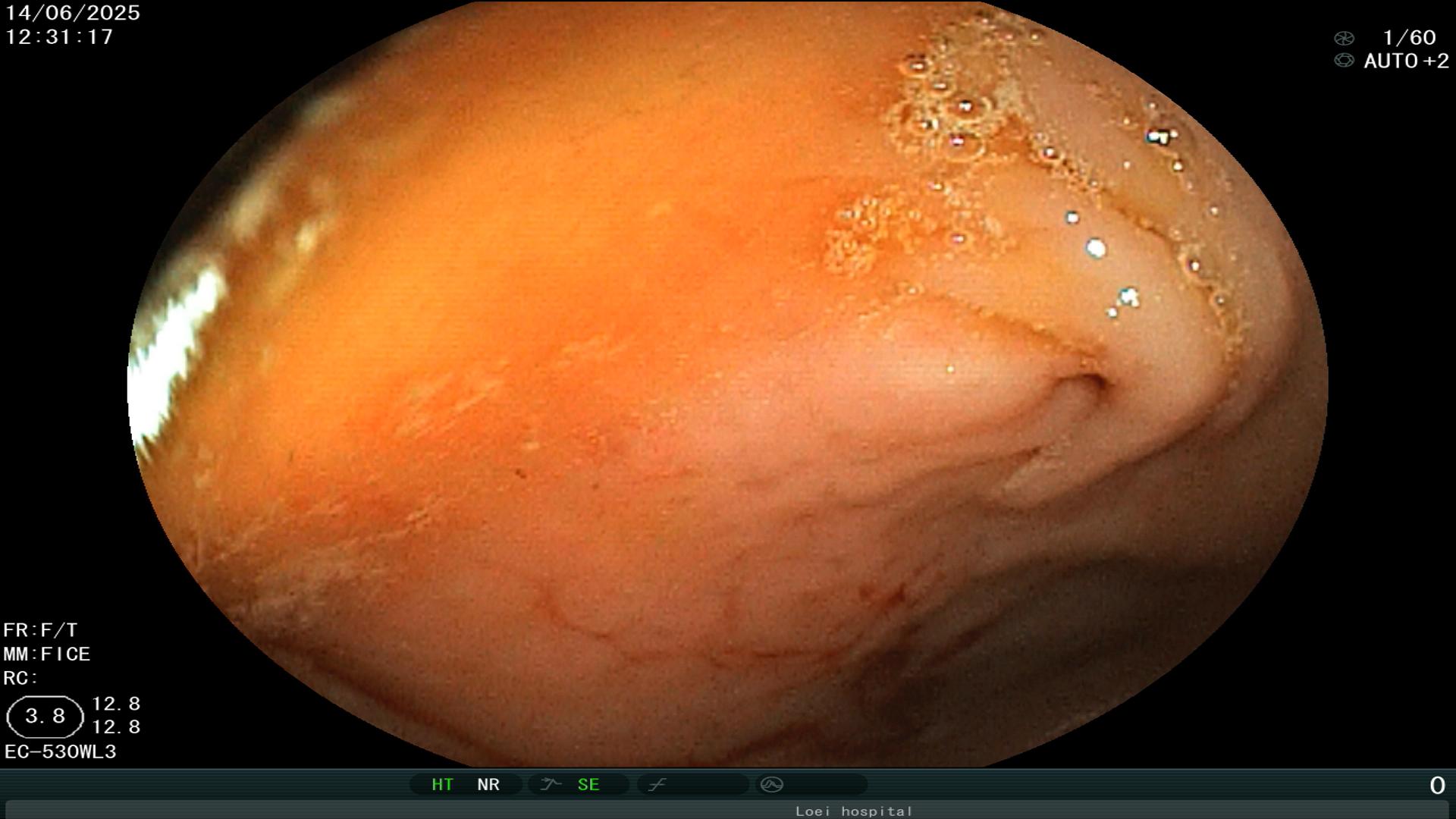The image size is (1456, 819).
Task: Click the lower 12.8 value
Action: click(x=116, y=727)
